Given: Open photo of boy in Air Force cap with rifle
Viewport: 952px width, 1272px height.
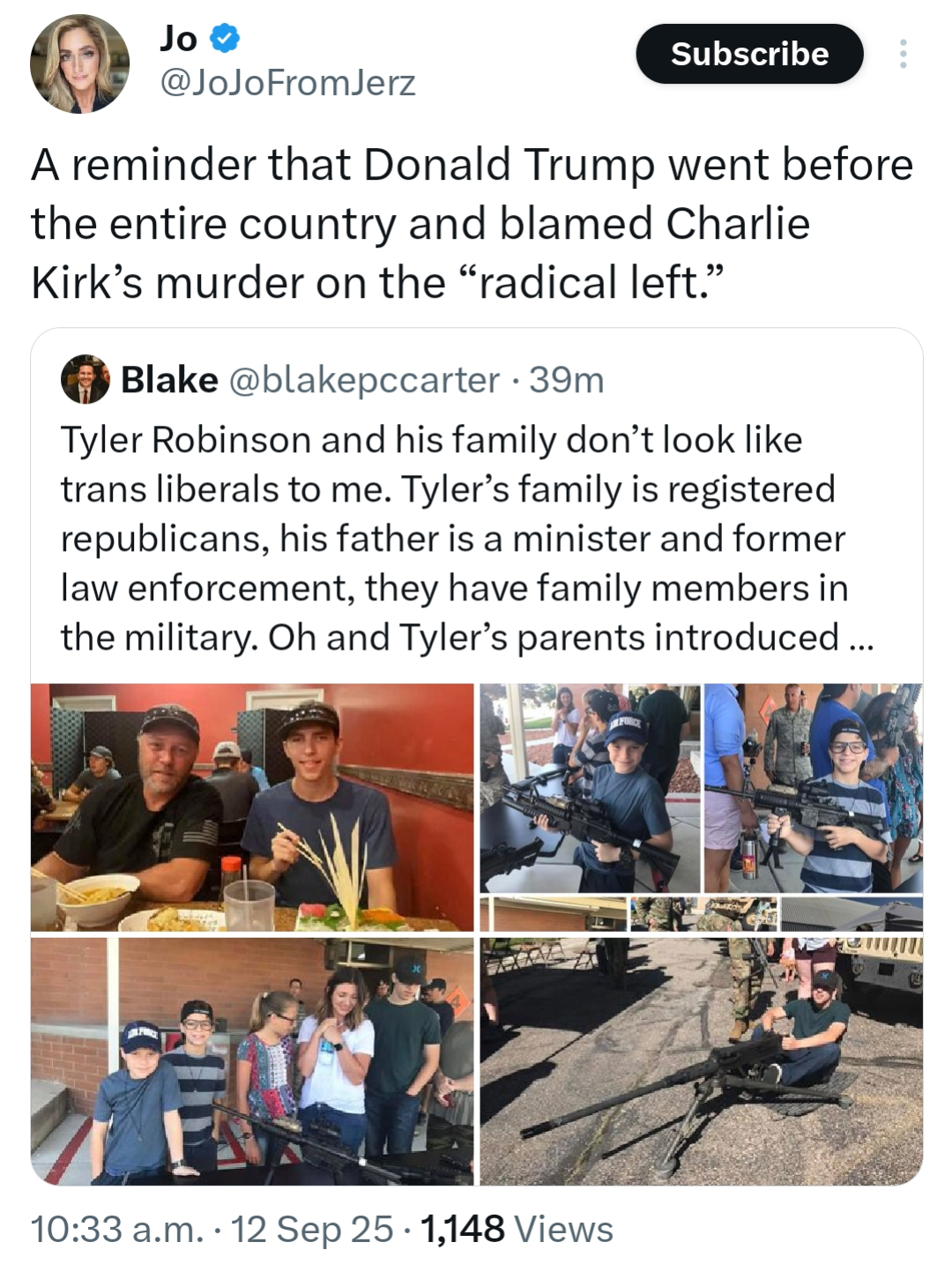Looking at the screenshot, I should point(591,788).
